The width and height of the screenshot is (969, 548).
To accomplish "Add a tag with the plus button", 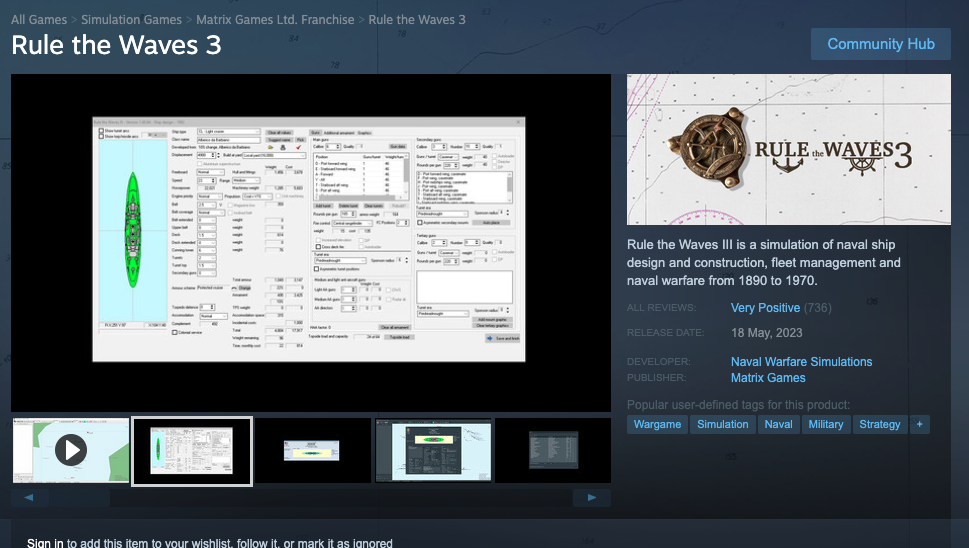I will click(x=920, y=424).
